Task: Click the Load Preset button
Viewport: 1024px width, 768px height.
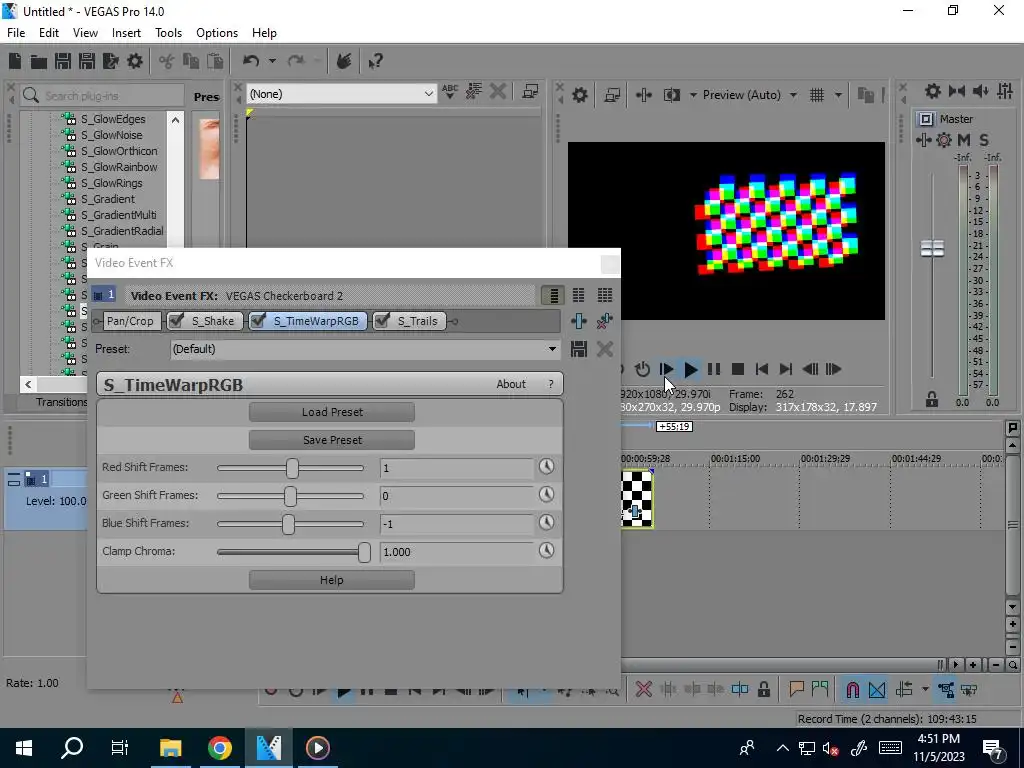Action: click(x=332, y=412)
